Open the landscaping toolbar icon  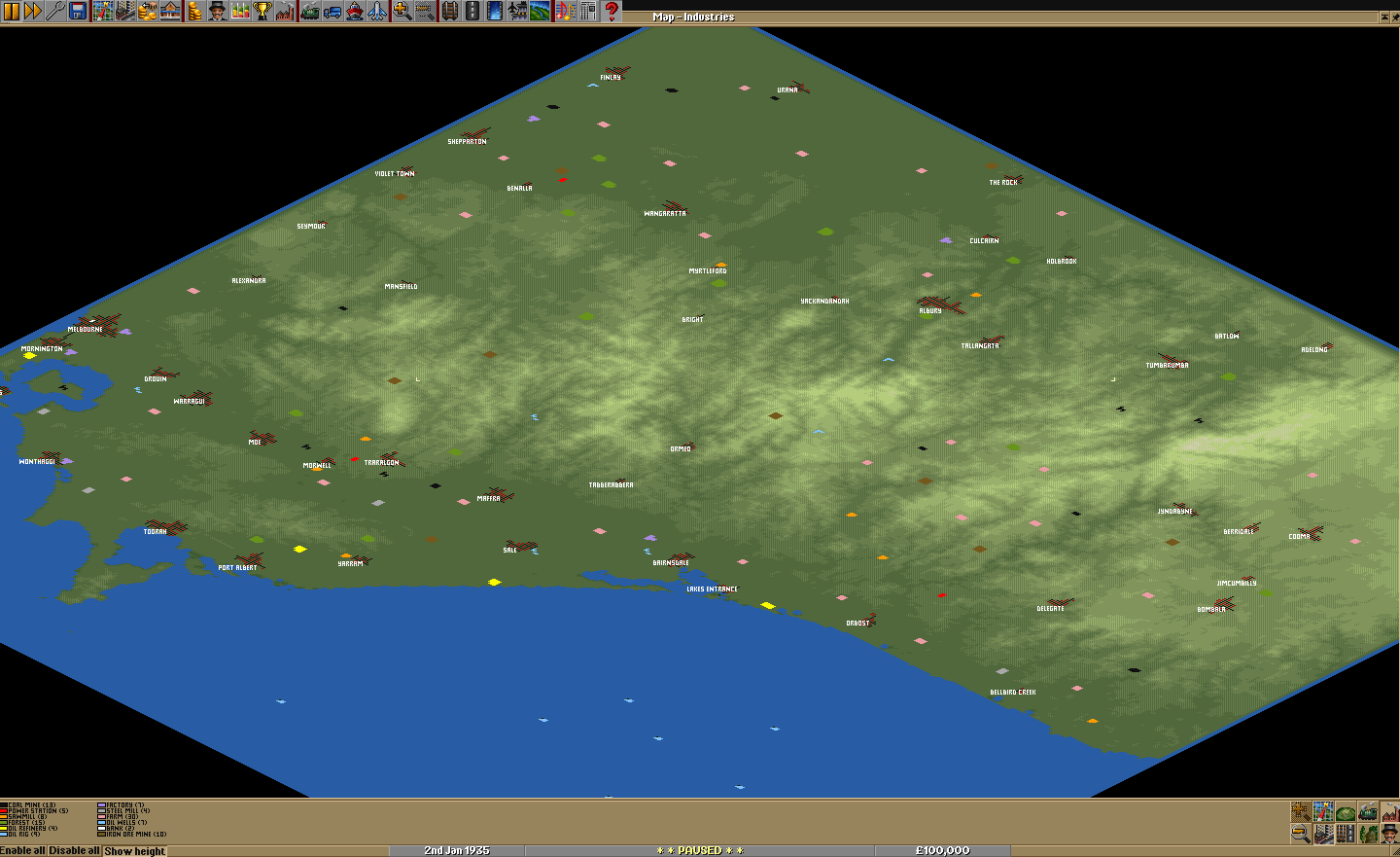tap(540, 11)
